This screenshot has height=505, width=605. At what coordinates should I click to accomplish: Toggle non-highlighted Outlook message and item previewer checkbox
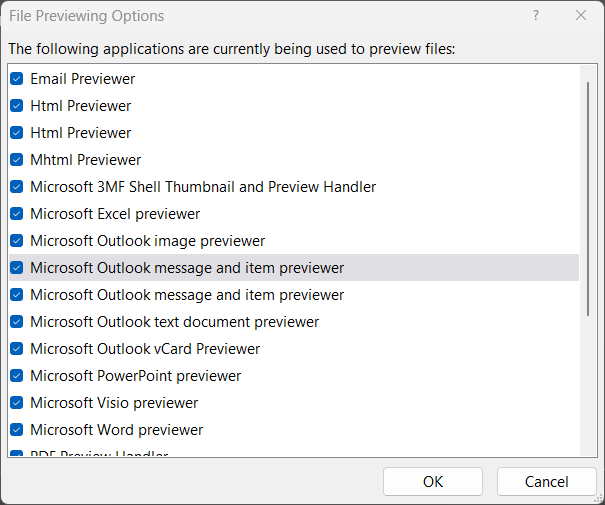(17, 295)
